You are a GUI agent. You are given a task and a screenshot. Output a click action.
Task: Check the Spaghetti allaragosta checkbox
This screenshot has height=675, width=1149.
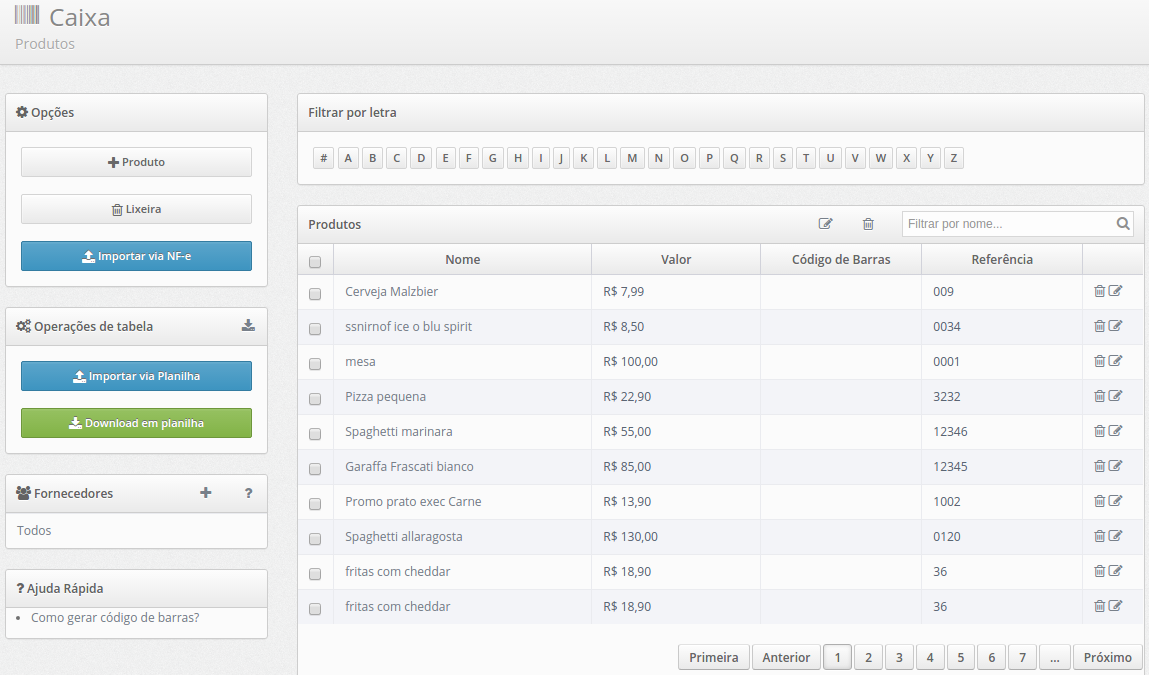[315, 539]
